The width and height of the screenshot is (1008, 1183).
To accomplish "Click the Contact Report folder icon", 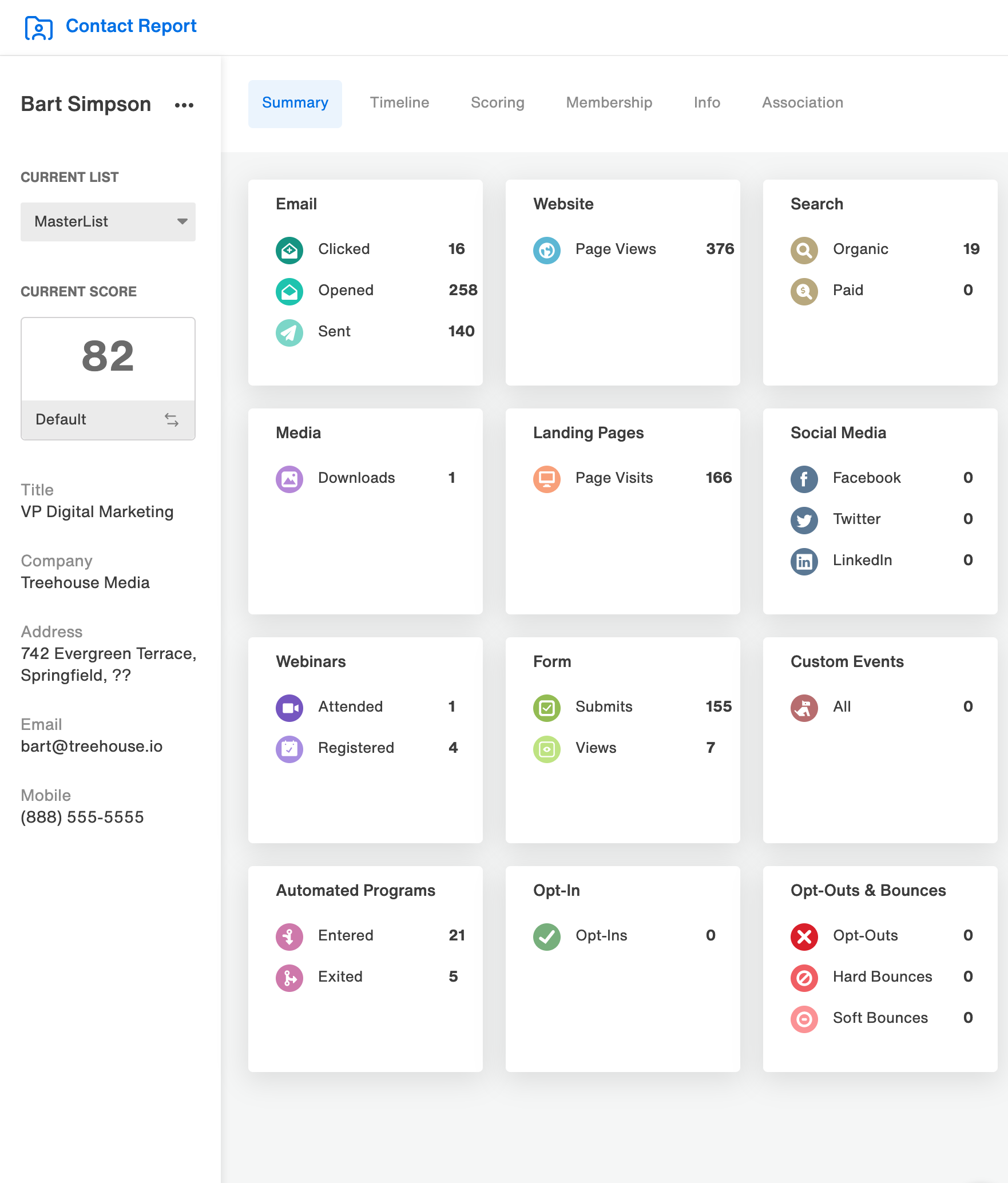I will [x=39, y=27].
